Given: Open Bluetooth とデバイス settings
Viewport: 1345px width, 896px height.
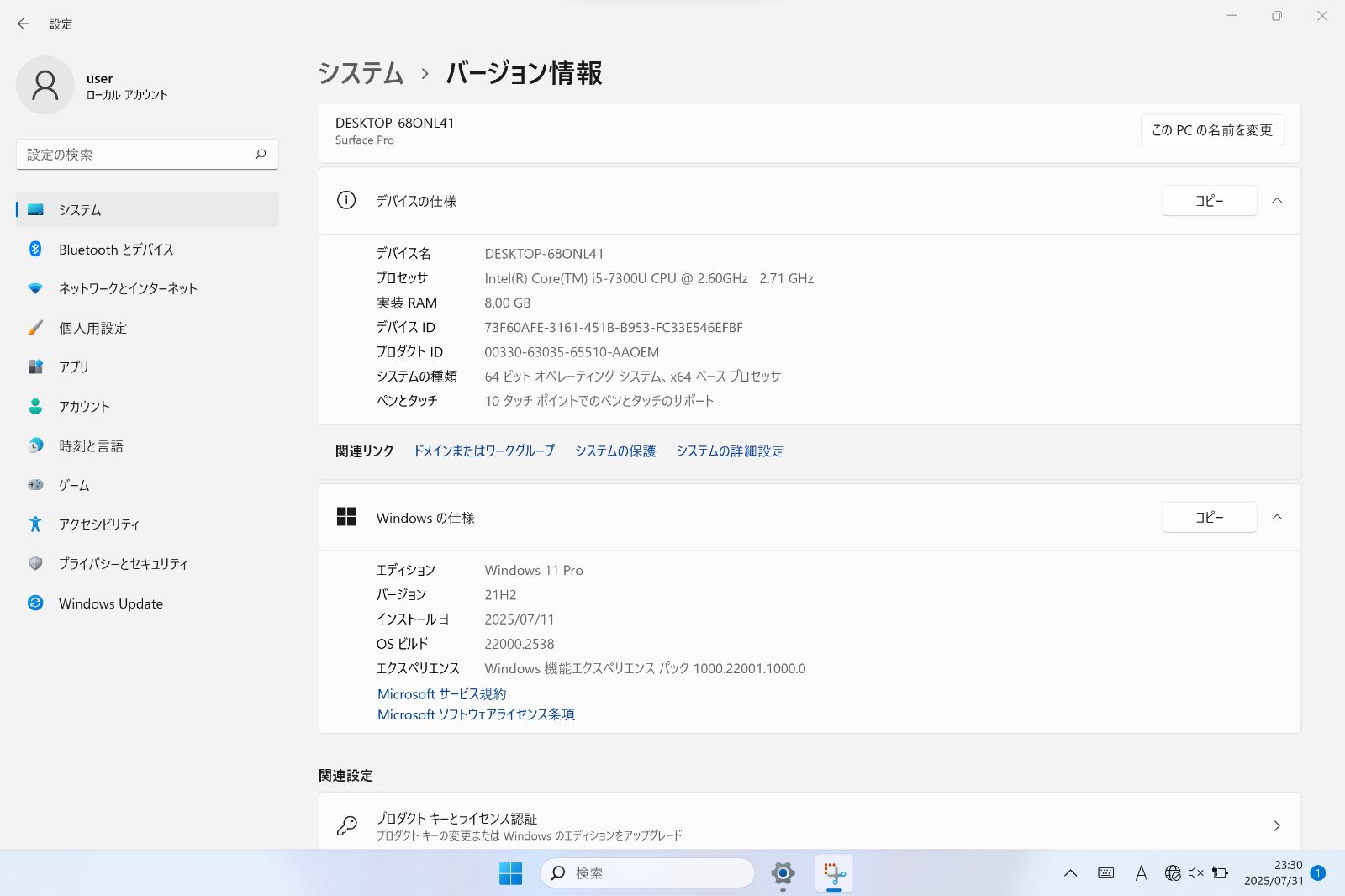Looking at the screenshot, I should pos(116,250).
